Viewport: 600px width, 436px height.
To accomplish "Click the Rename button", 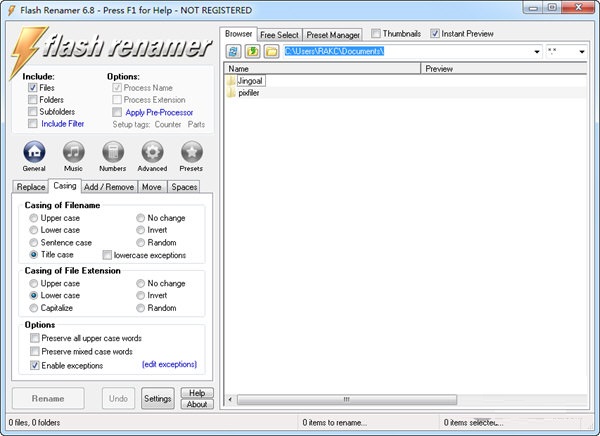I will pyautogui.click(x=48, y=398).
